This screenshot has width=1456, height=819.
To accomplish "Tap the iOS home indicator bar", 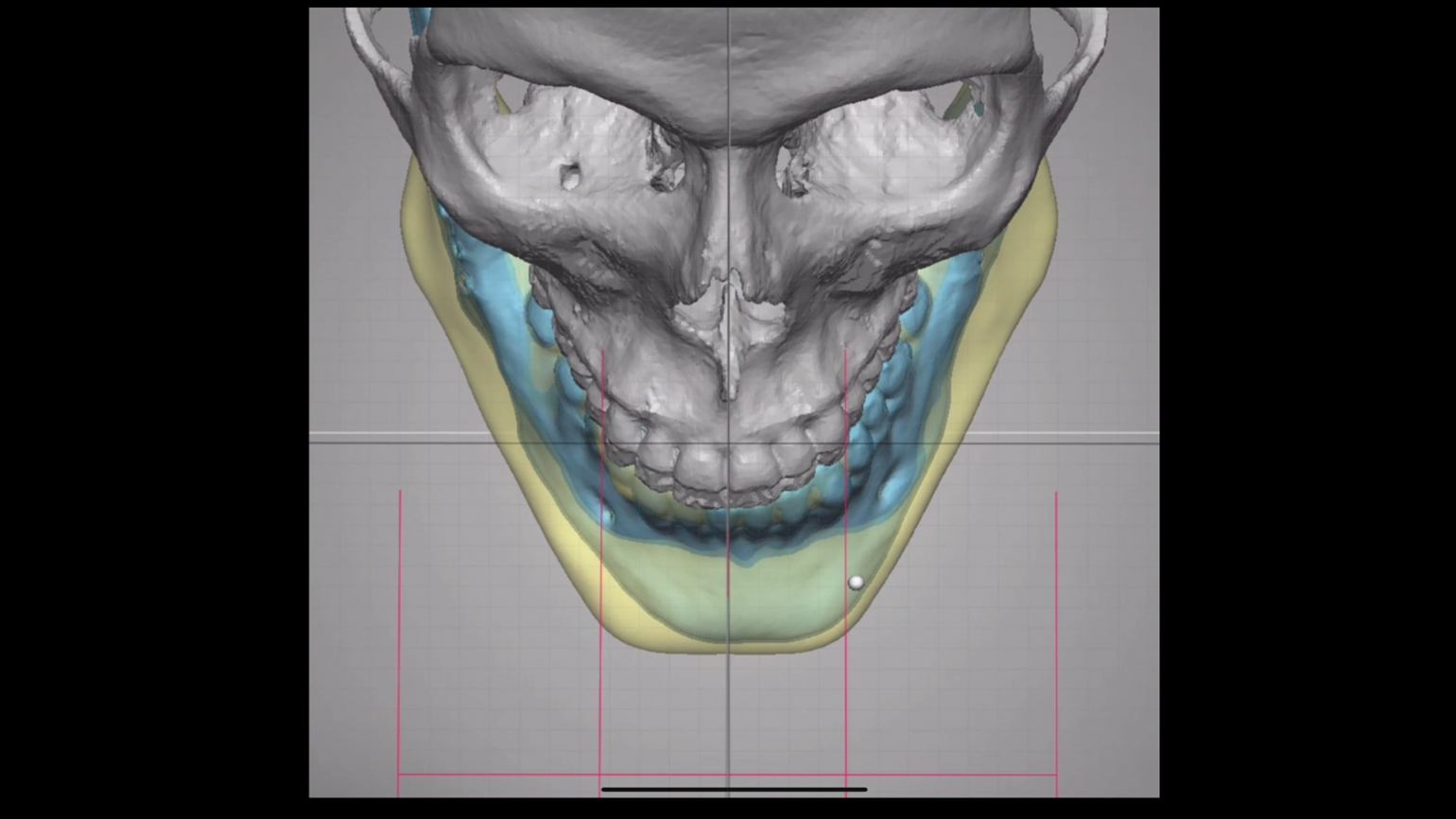I will (x=734, y=789).
